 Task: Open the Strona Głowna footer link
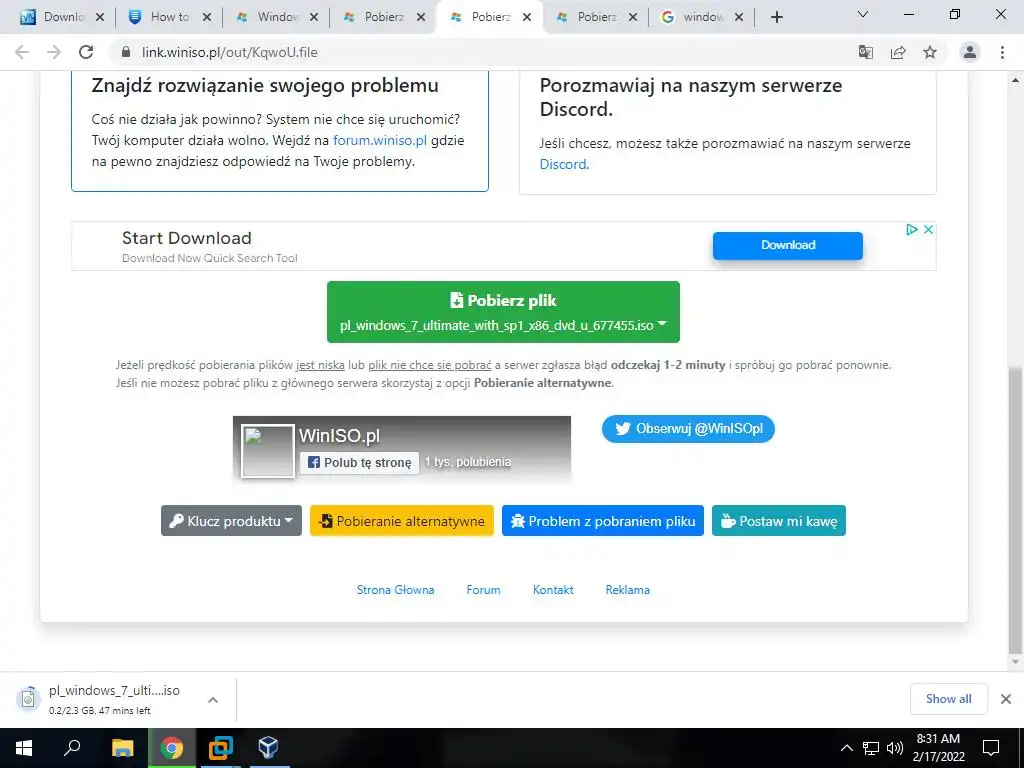tap(395, 590)
